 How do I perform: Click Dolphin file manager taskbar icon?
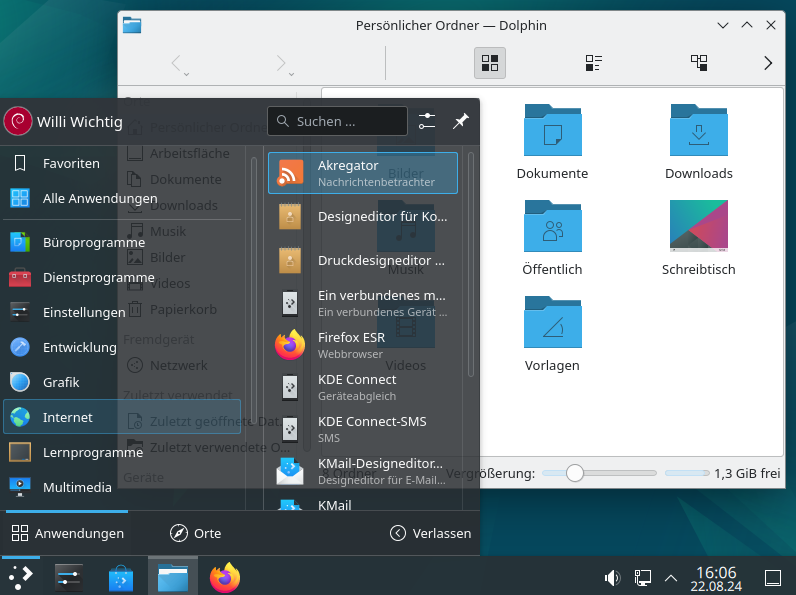point(173,577)
